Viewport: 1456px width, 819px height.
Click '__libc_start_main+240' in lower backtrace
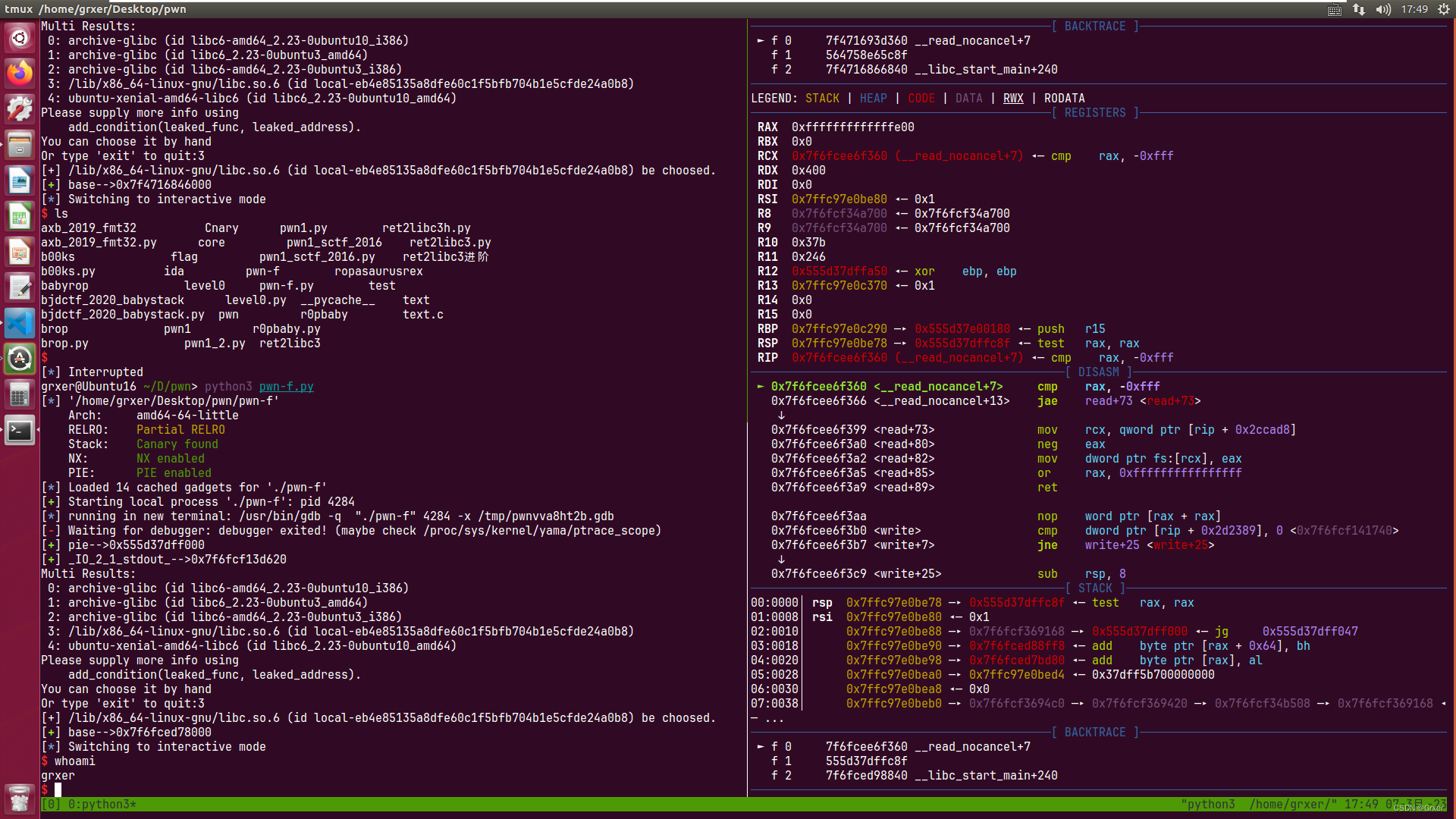click(986, 775)
